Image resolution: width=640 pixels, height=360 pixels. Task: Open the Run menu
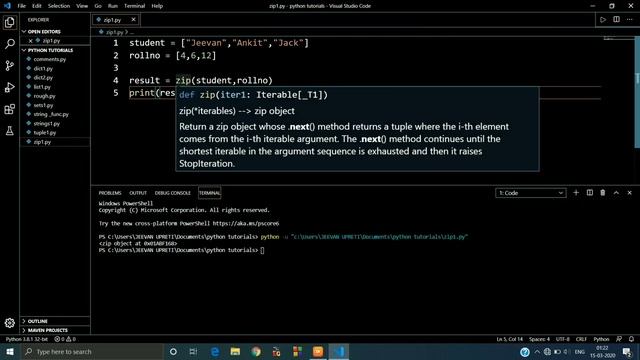tap(113, 6)
